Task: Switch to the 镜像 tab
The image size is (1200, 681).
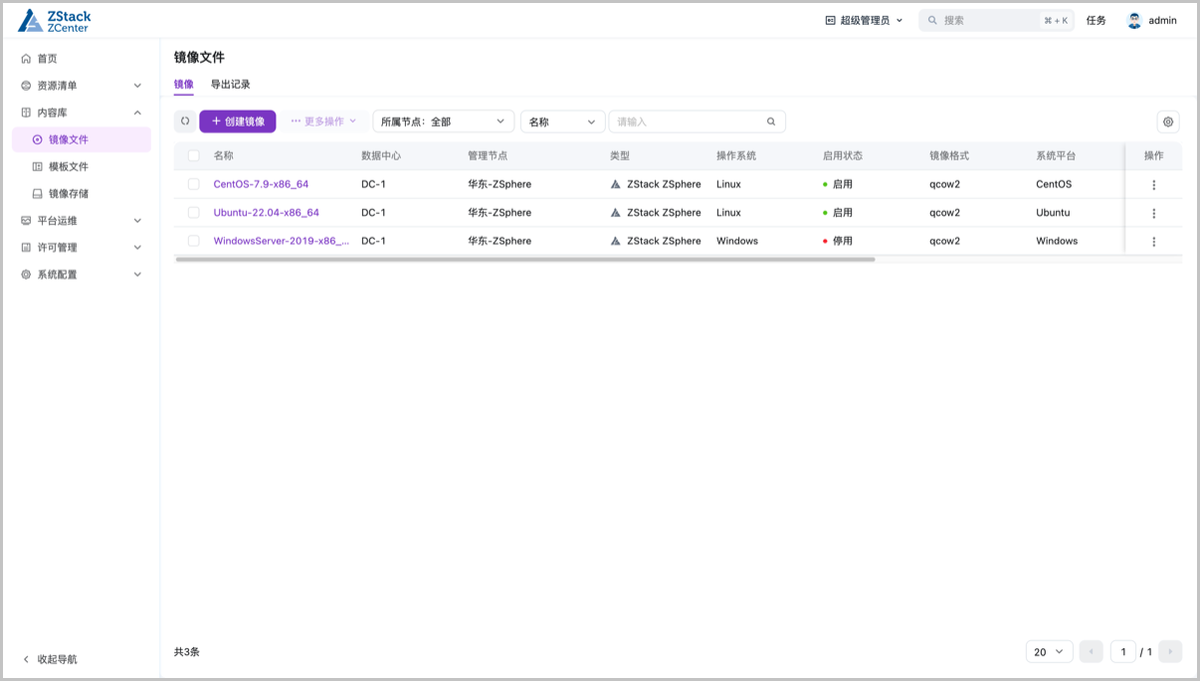Action: pyautogui.click(x=184, y=85)
